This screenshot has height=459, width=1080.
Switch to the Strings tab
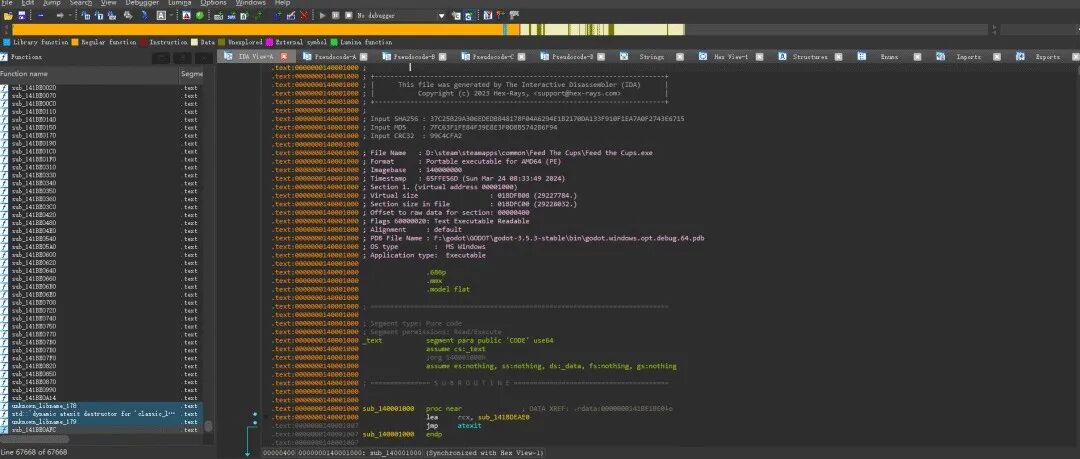coord(651,57)
